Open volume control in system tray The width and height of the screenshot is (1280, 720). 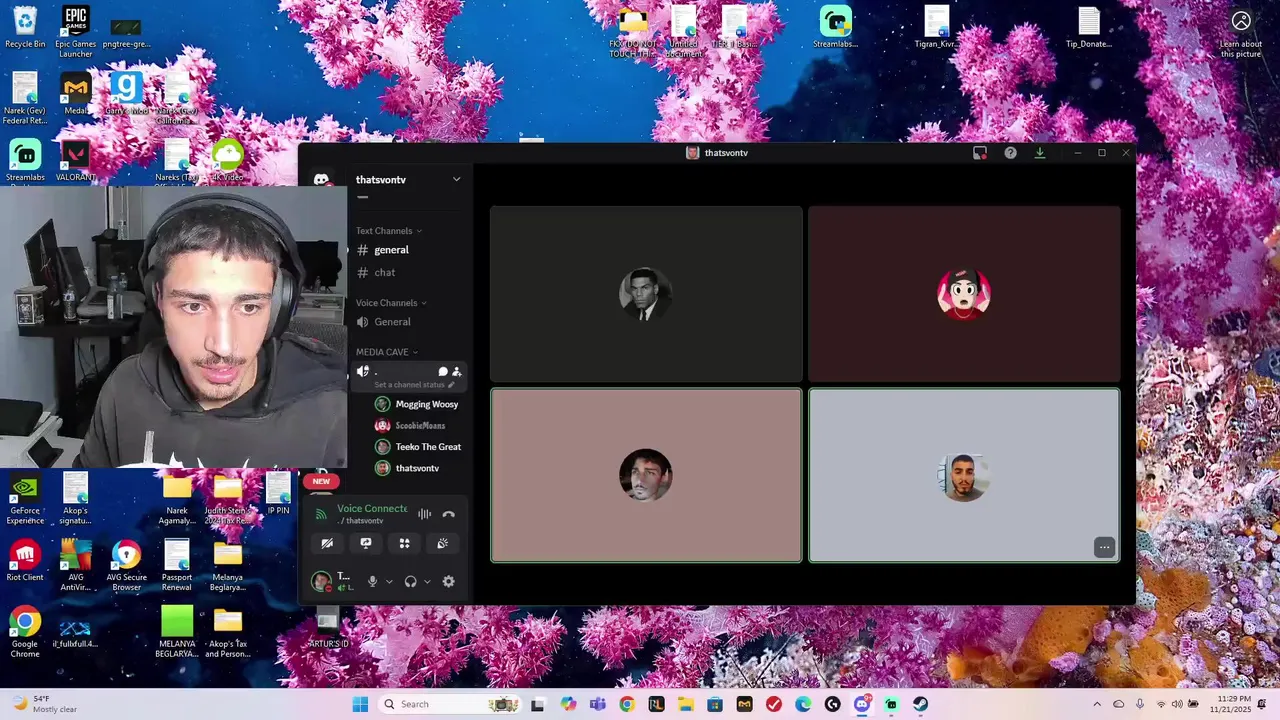click(1177, 704)
